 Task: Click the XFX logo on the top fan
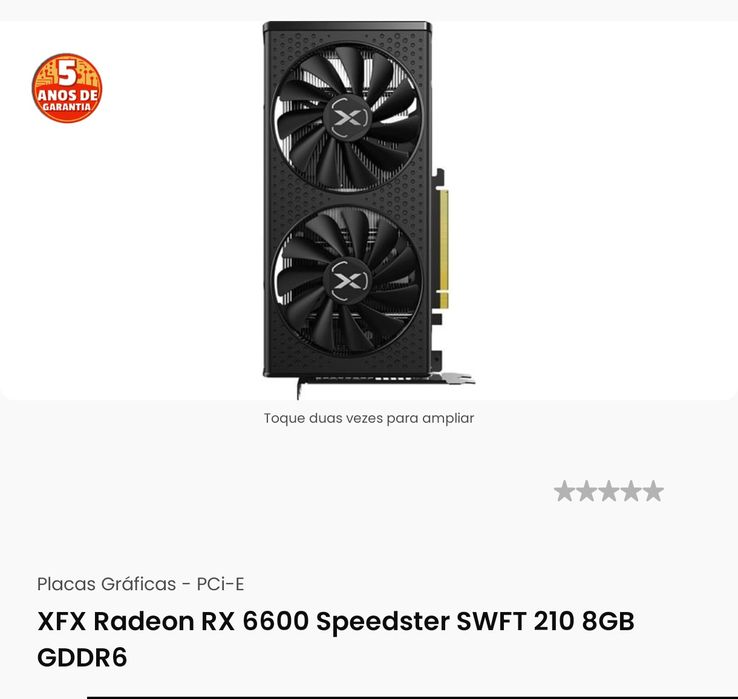coord(348,117)
